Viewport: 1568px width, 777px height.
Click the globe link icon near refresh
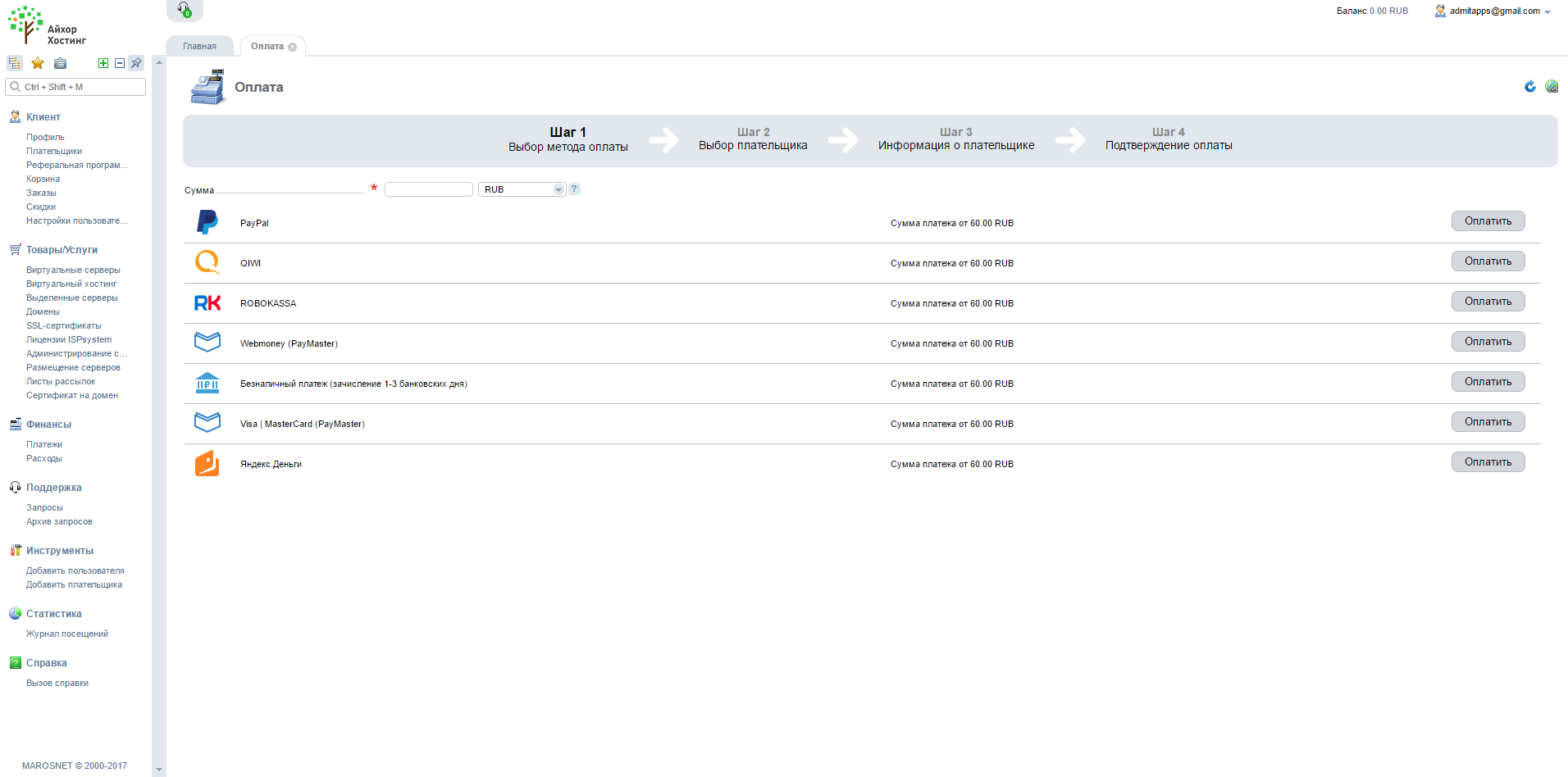[1552, 86]
